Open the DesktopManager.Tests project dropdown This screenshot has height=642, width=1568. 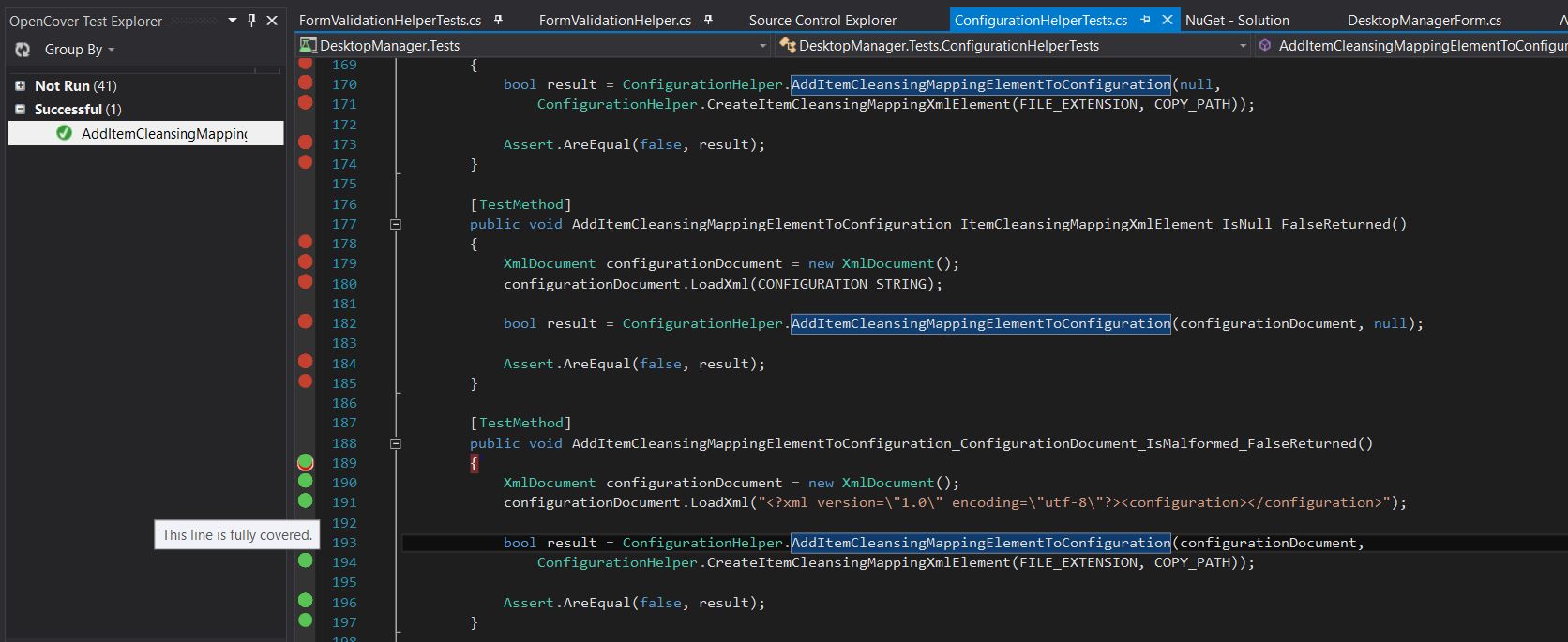click(761, 45)
